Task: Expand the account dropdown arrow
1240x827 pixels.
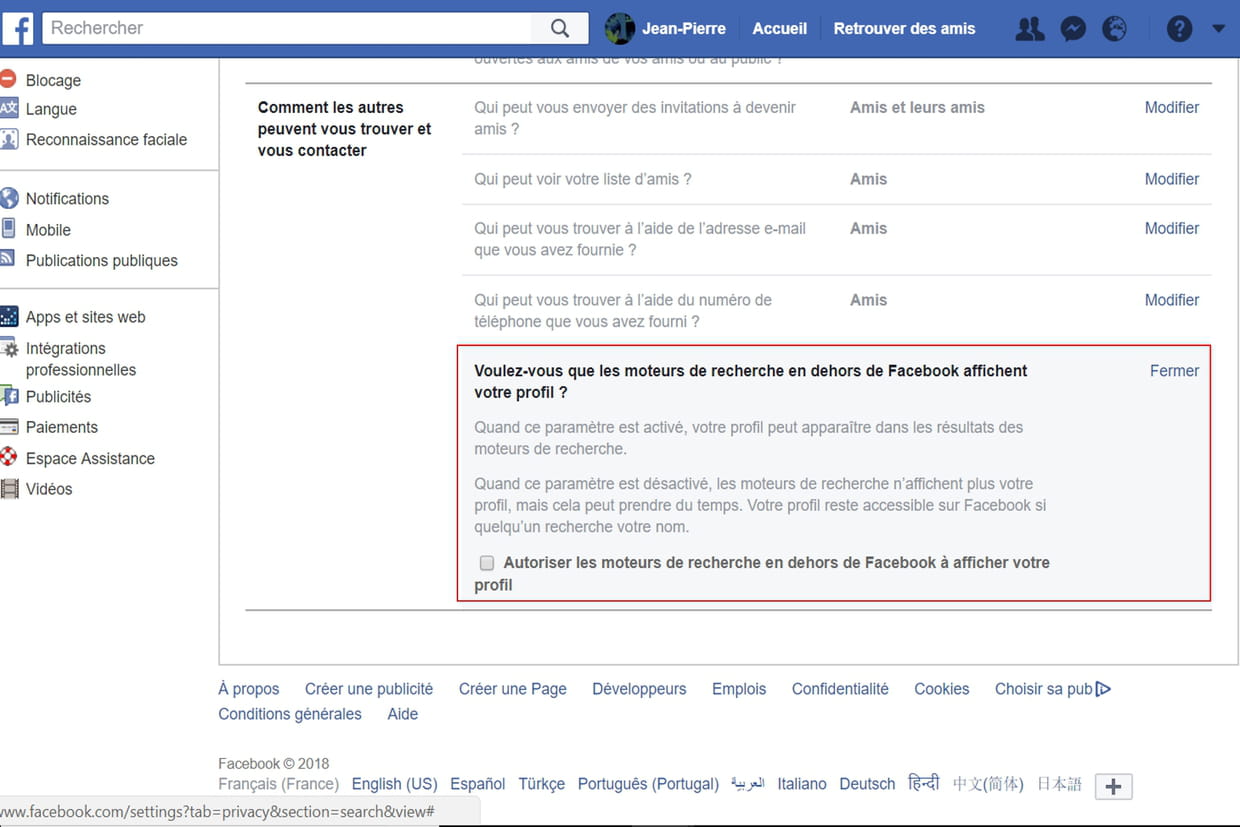Action: pos(1218,29)
